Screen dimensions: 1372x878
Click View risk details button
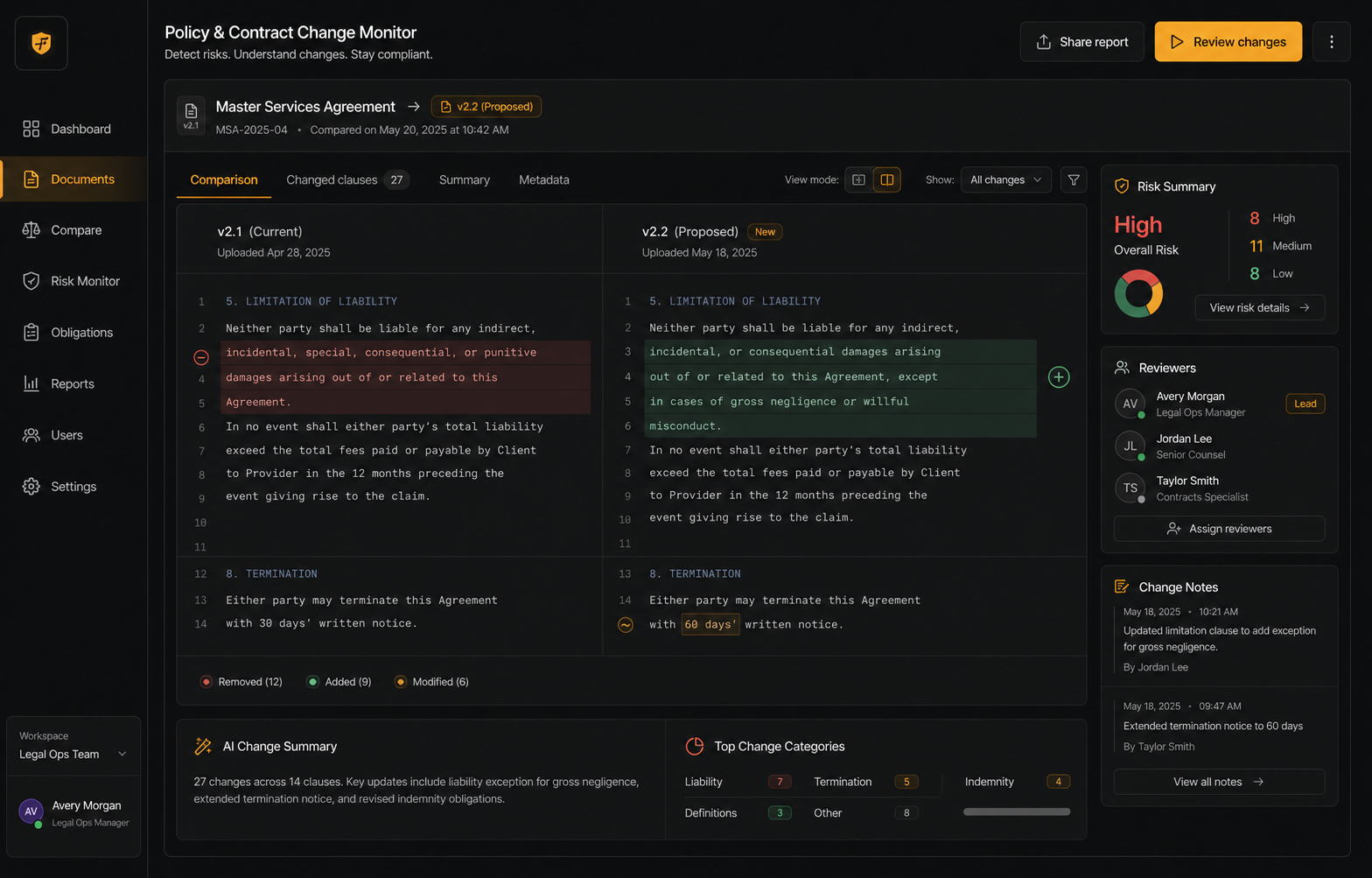[1259, 307]
